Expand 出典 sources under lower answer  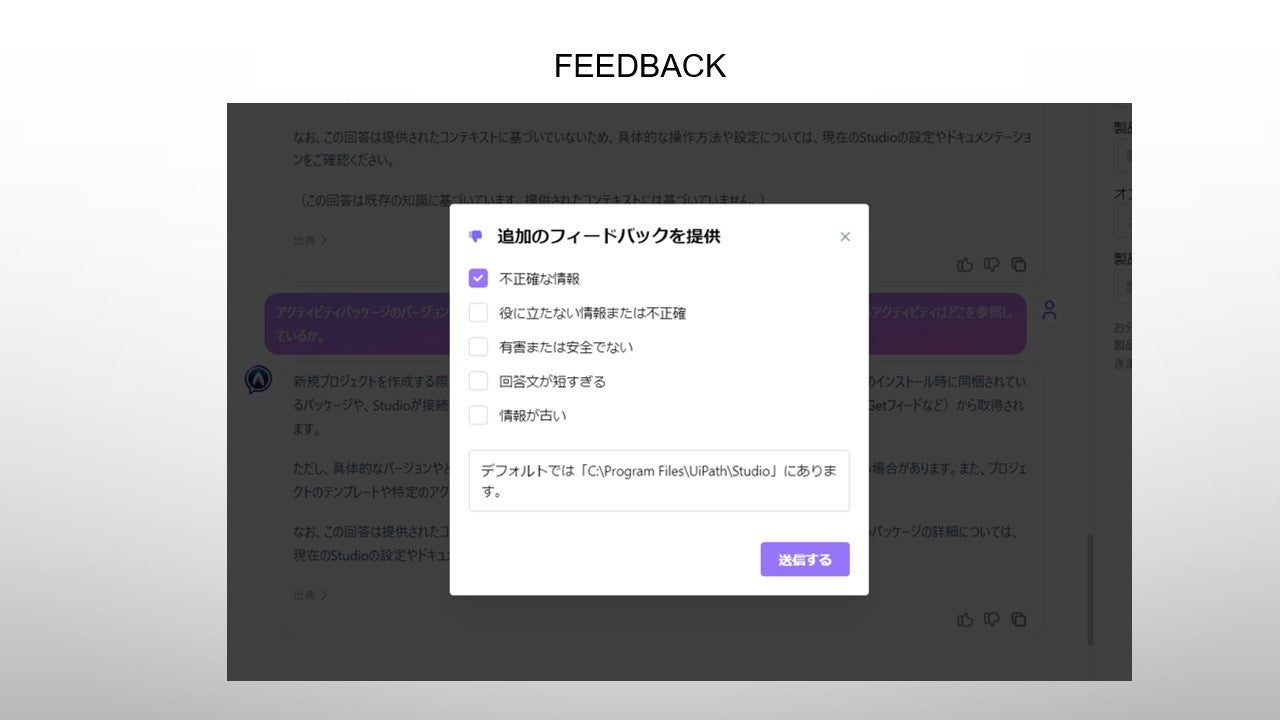(310, 594)
